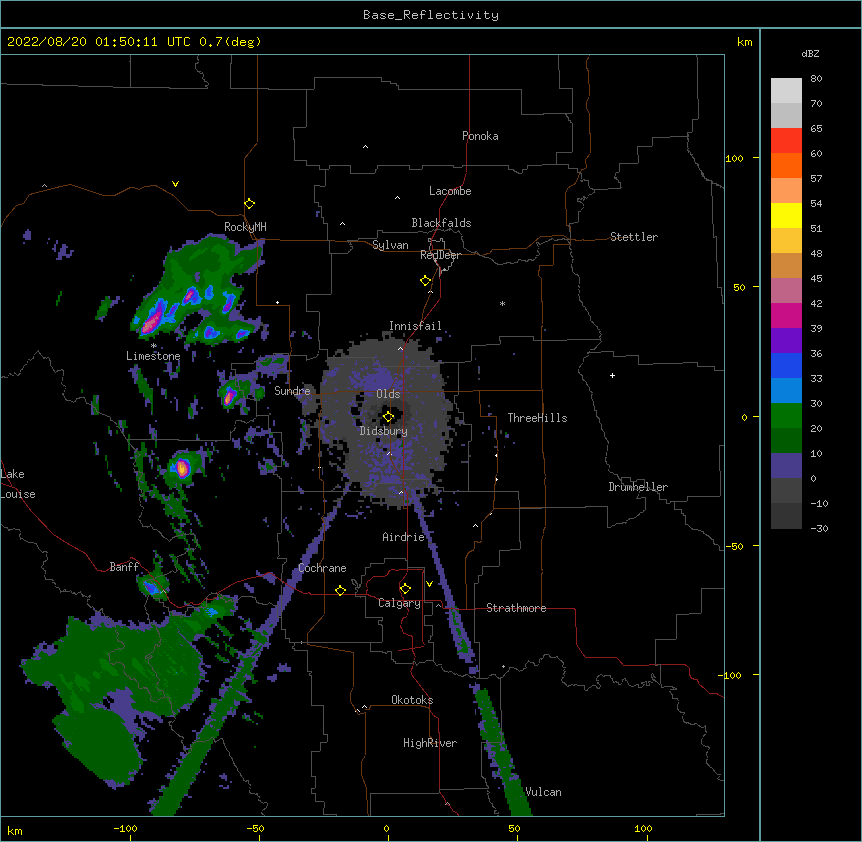Click the Strathmore town label
The height and width of the screenshot is (842, 862).
(516, 608)
